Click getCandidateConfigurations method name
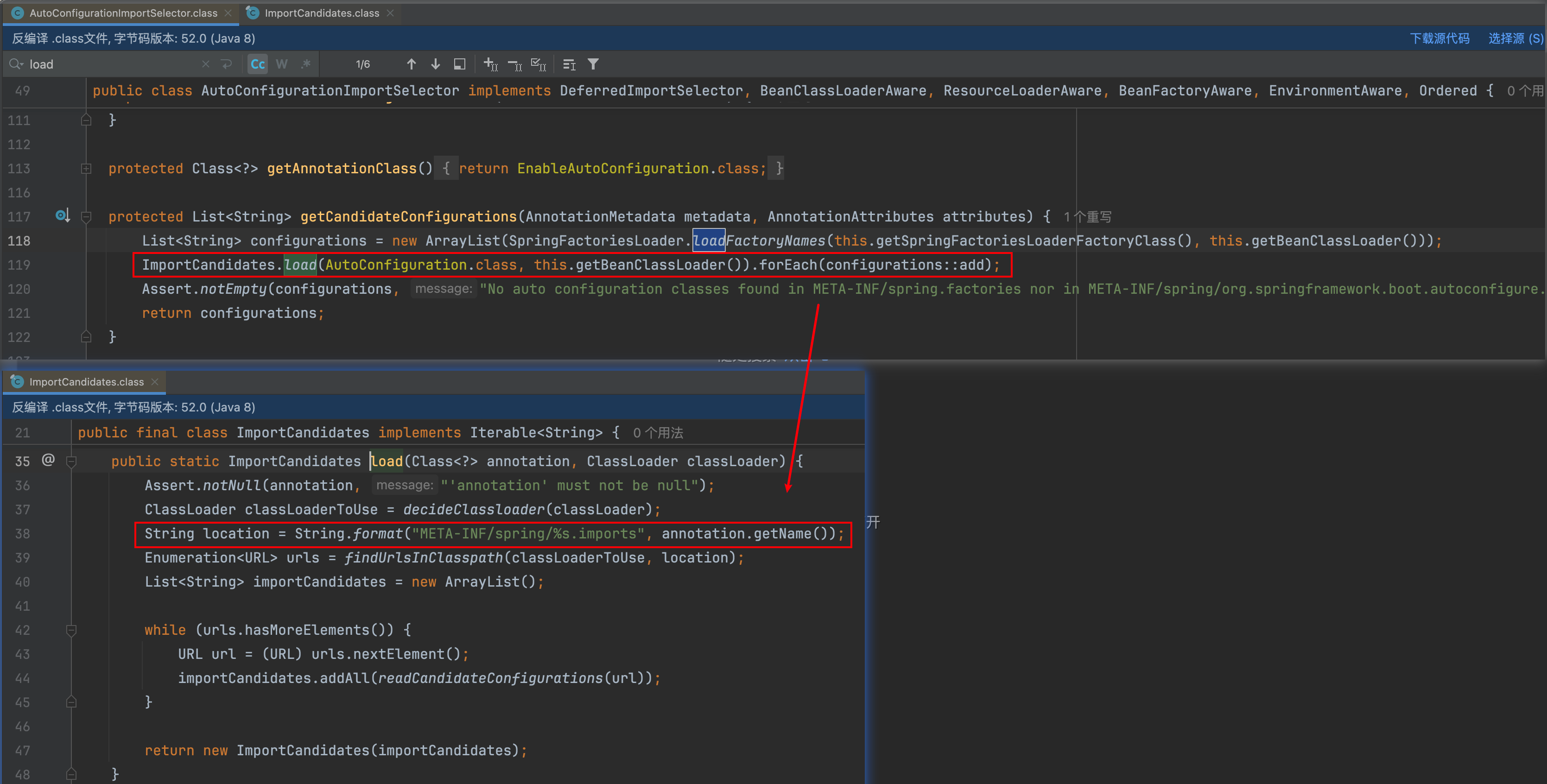The width and height of the screenshot is (1547, 784). 408,217
